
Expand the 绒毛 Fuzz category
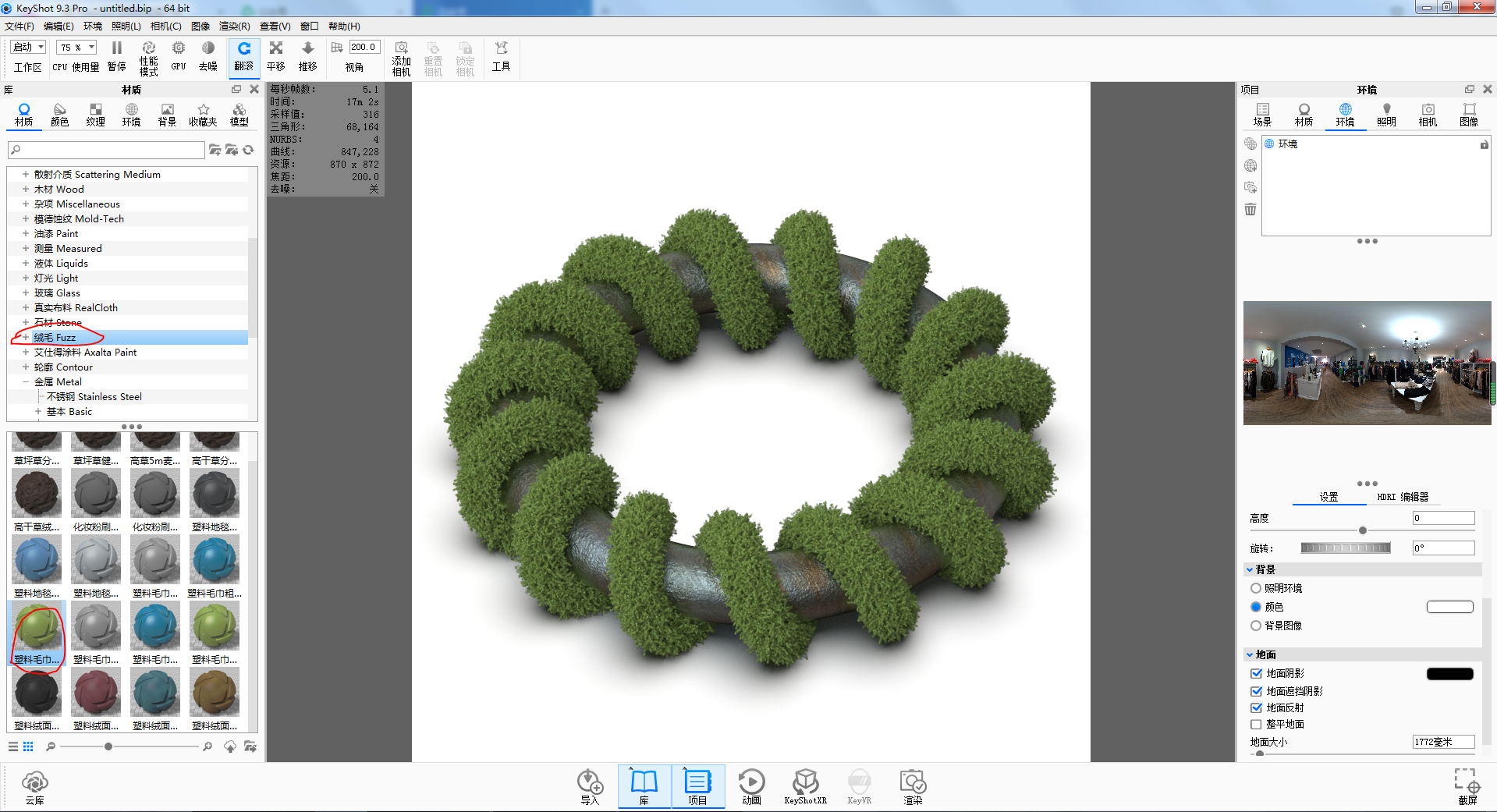26,337
